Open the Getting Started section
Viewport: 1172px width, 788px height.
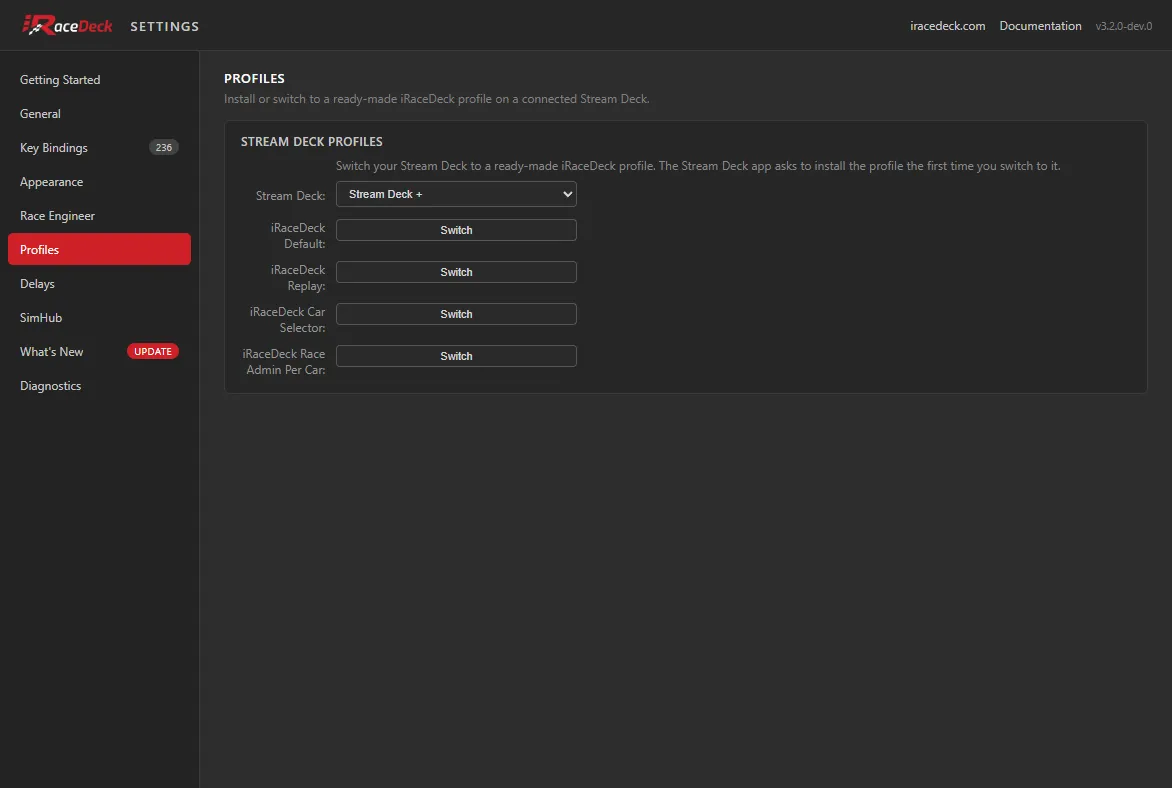click(x=99, y=79)
